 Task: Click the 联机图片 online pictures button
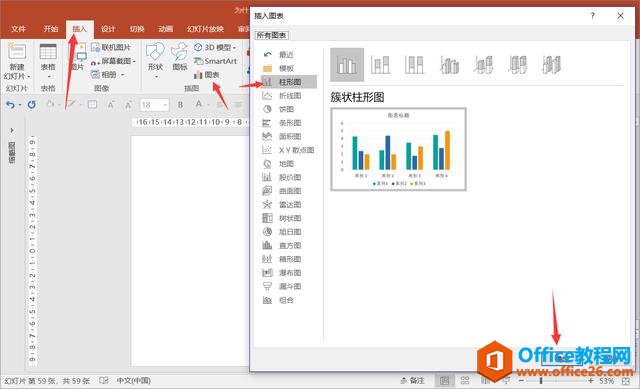111,47
